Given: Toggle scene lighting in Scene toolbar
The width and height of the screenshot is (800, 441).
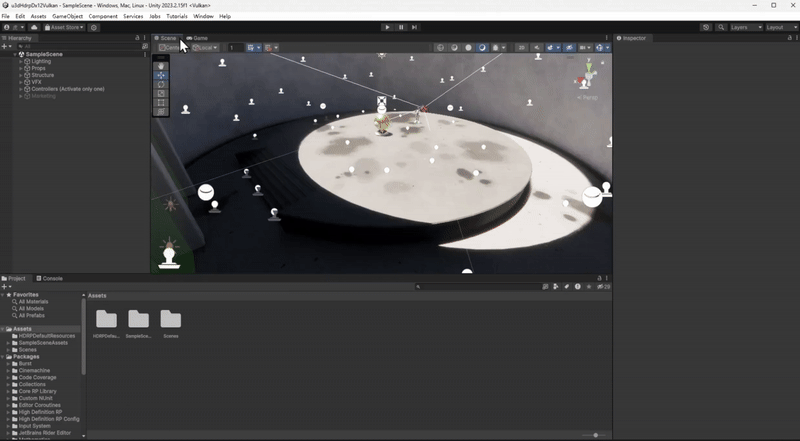Looking at the screenshot, I should pyautogui.click(x=535, y=47).
